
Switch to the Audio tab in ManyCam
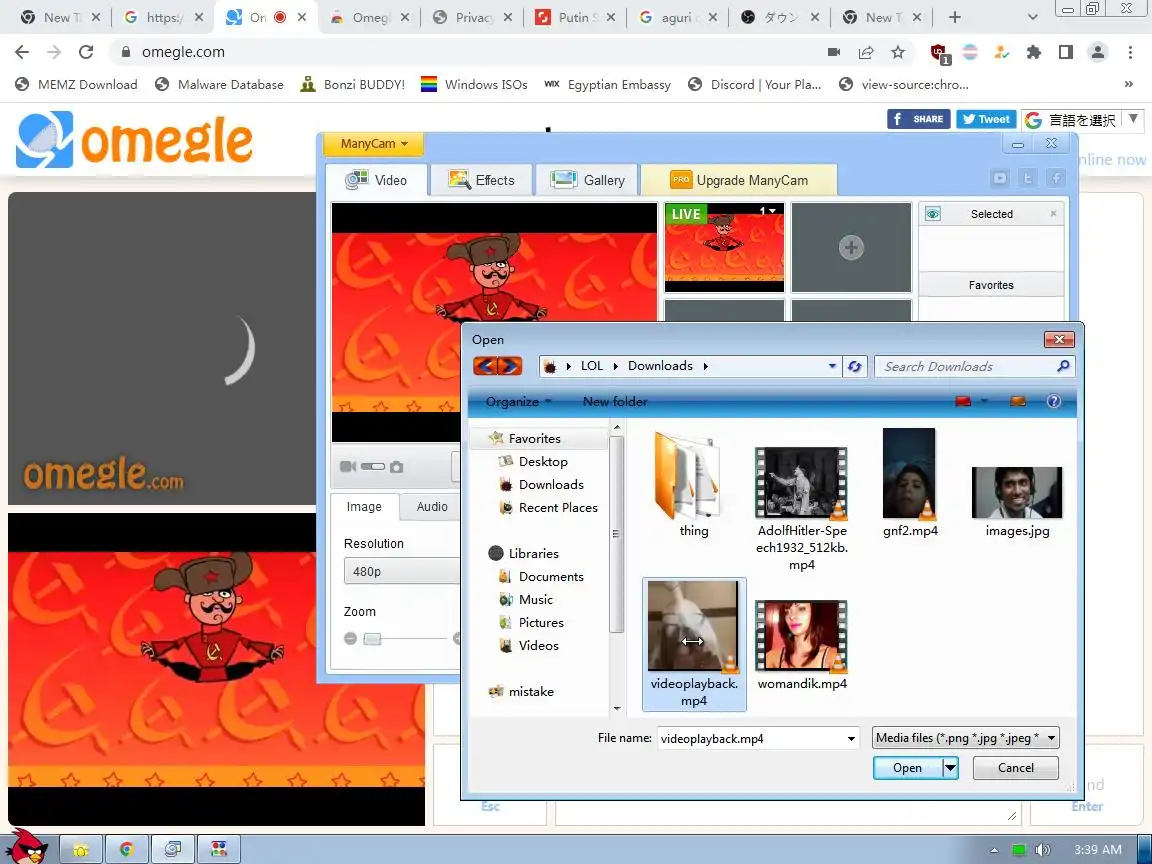pos(432,506)
